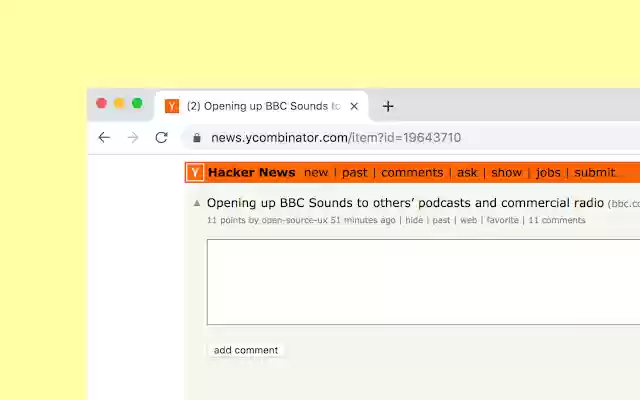
Task: Open the open-source-ux user profile
Action: pos(295,220)
